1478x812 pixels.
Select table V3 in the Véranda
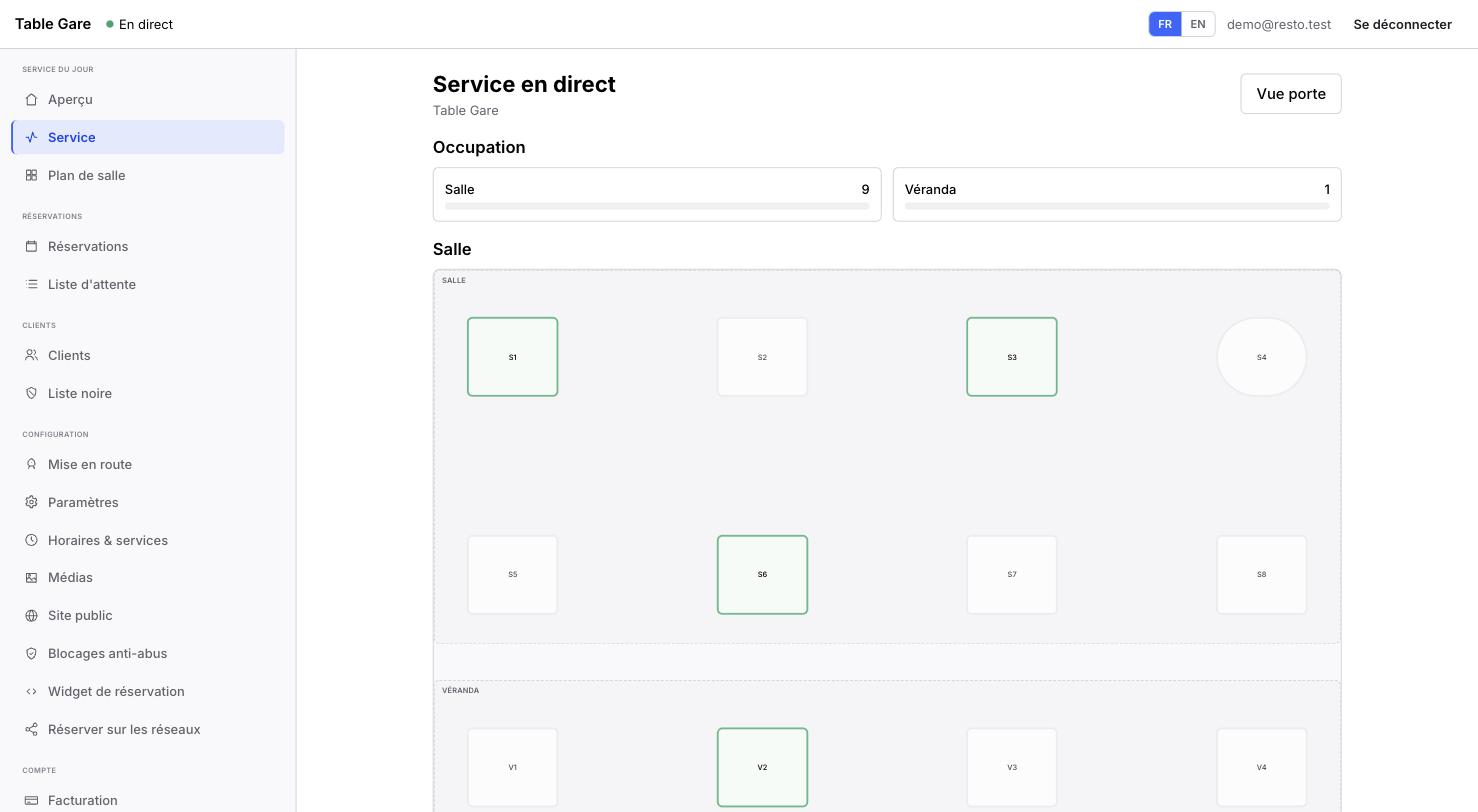1012,767
